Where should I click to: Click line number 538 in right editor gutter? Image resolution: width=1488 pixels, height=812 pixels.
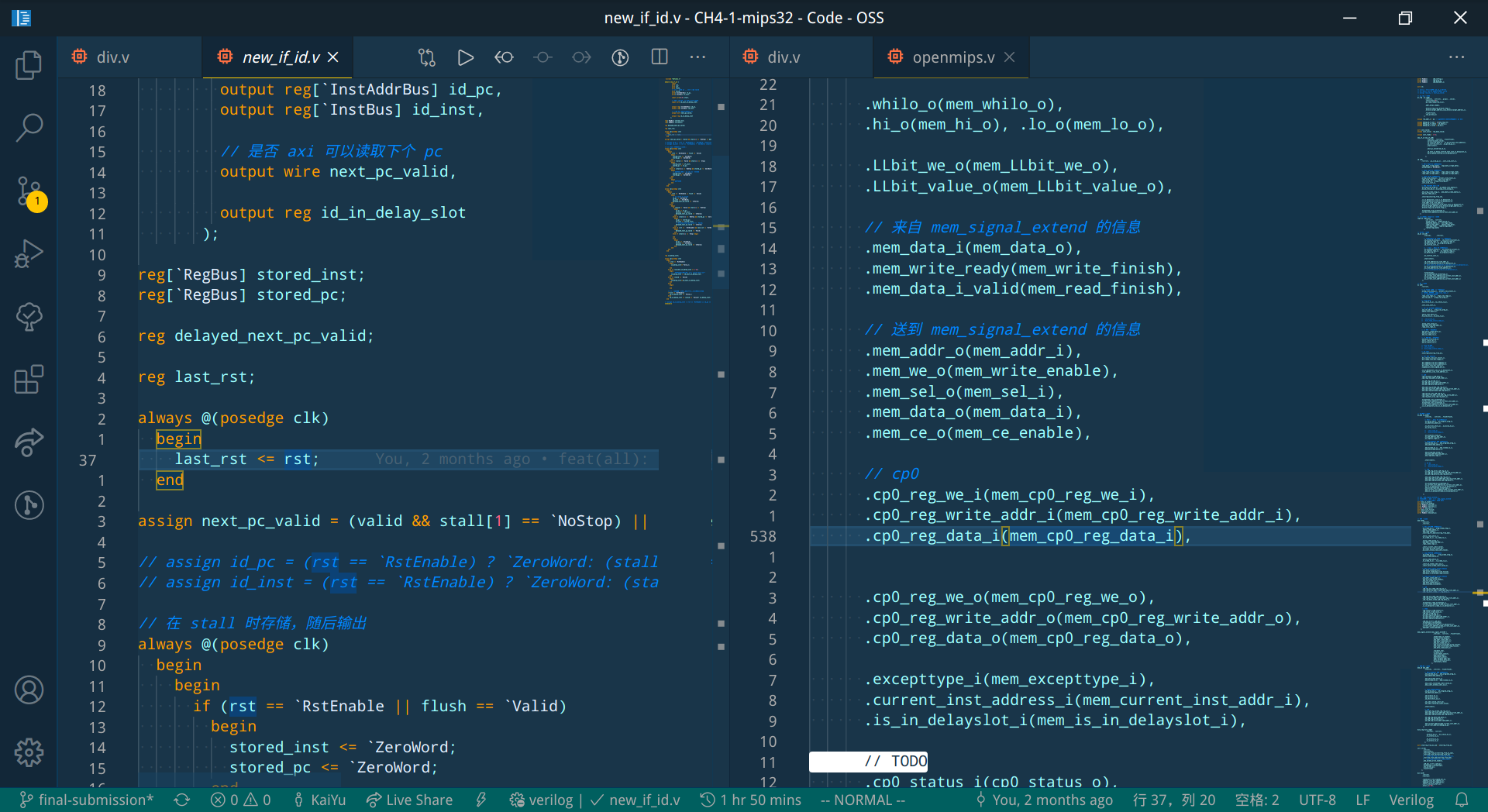pos(763,536)
